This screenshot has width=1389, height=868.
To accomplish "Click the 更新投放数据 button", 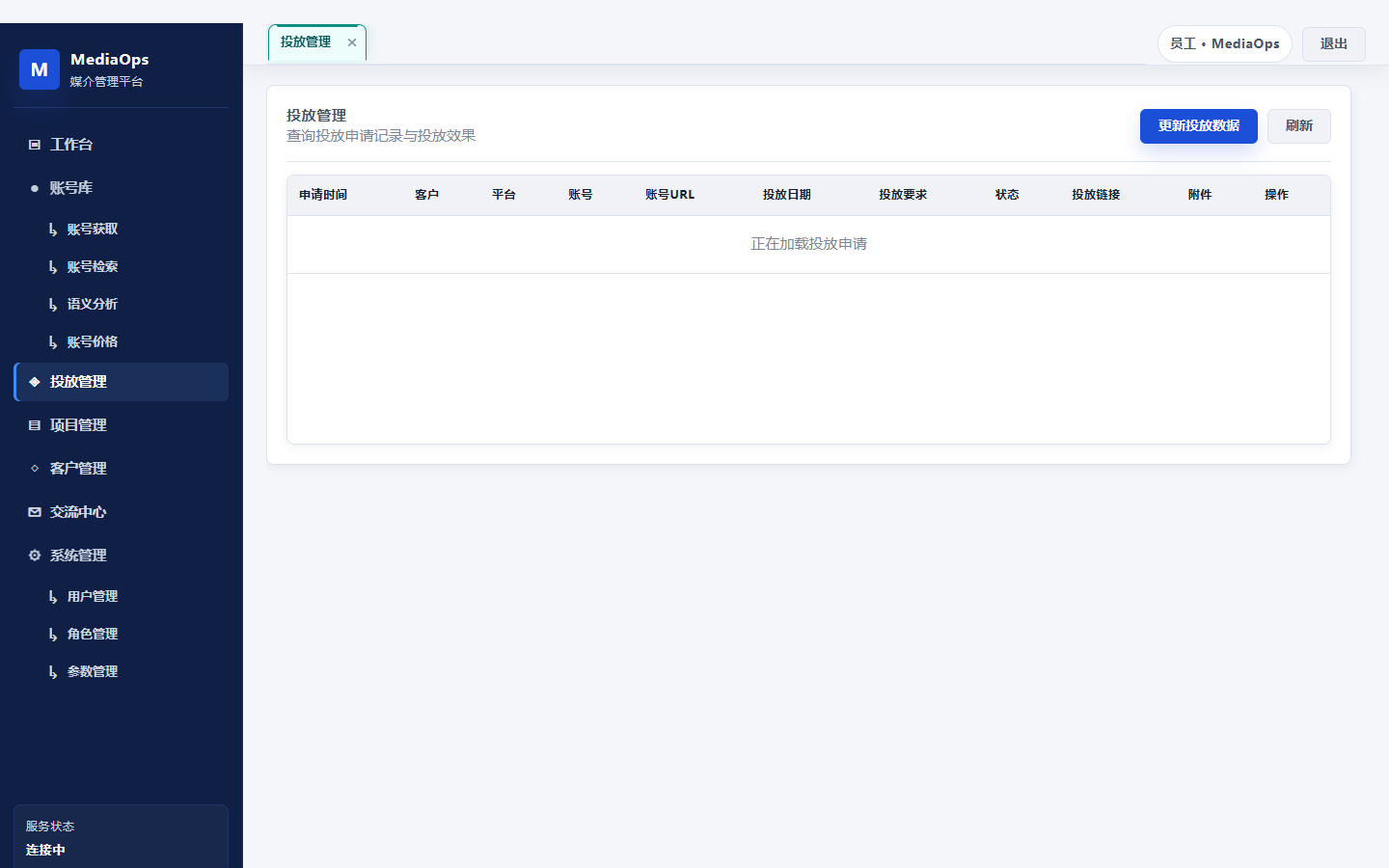I will coord(1199,126).
